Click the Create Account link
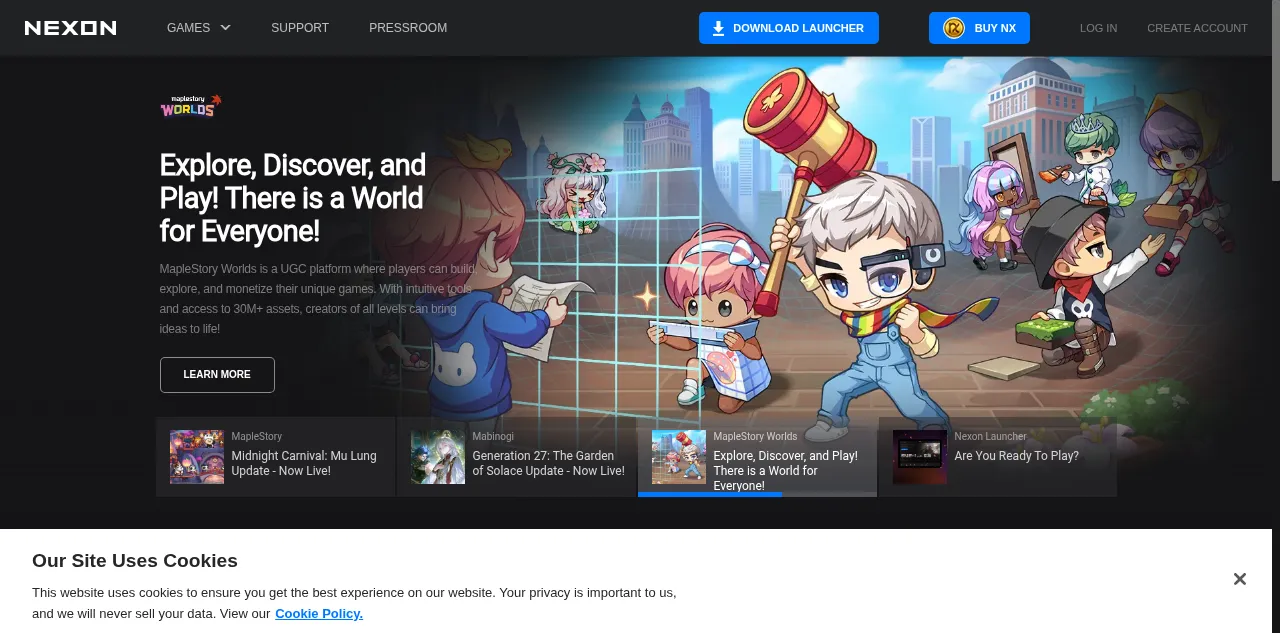Image resolution: width=1280 pixels, height=633 pixels. (1197, 28)
